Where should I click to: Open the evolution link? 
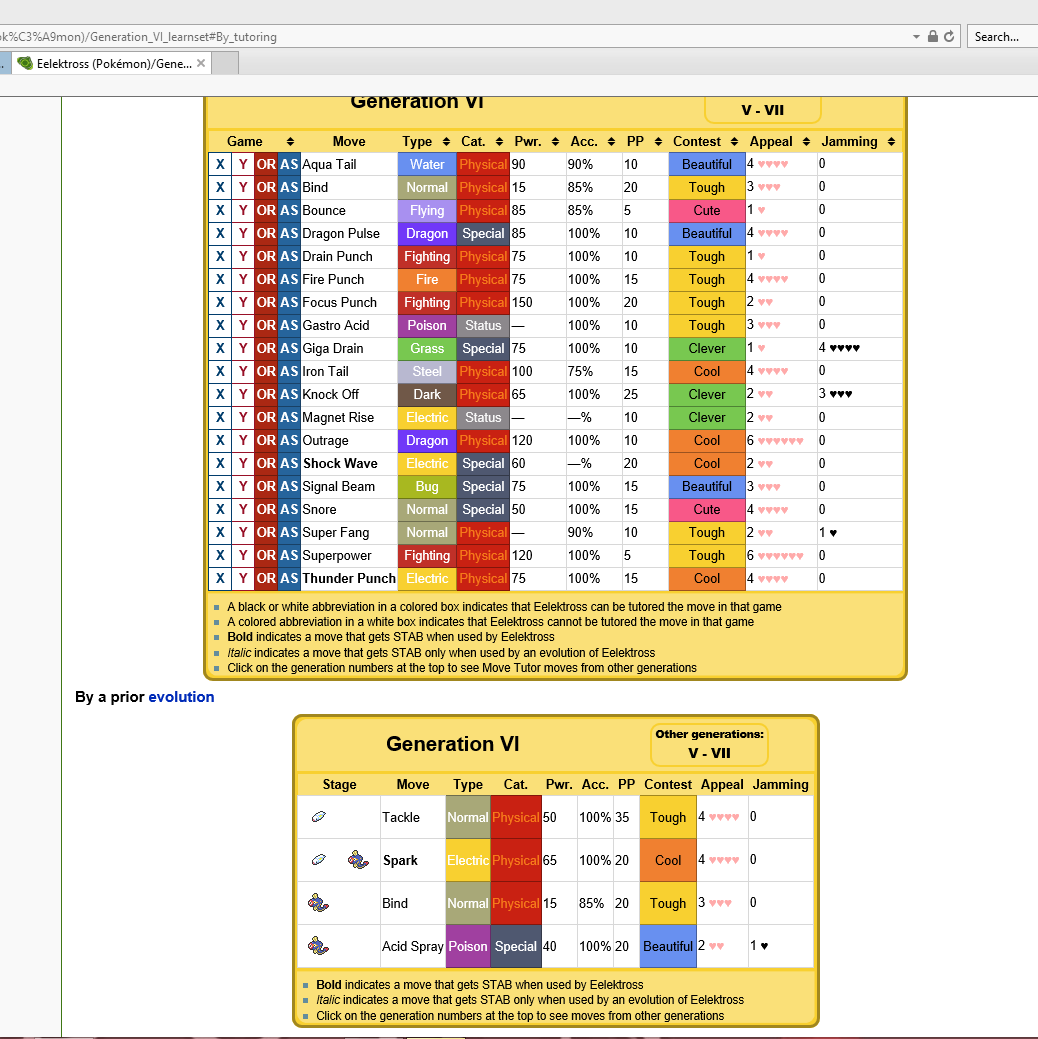tap(181, 697)
